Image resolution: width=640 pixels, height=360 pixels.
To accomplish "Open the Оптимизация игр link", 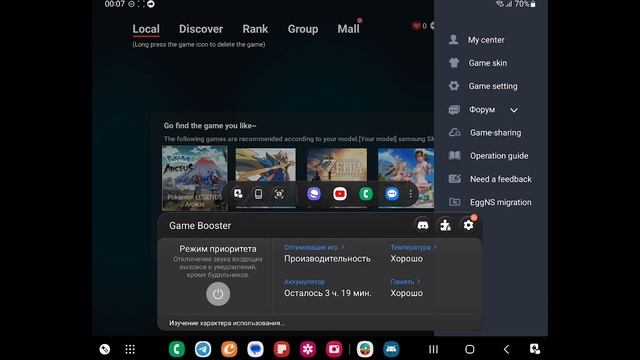I will [313, 247].
